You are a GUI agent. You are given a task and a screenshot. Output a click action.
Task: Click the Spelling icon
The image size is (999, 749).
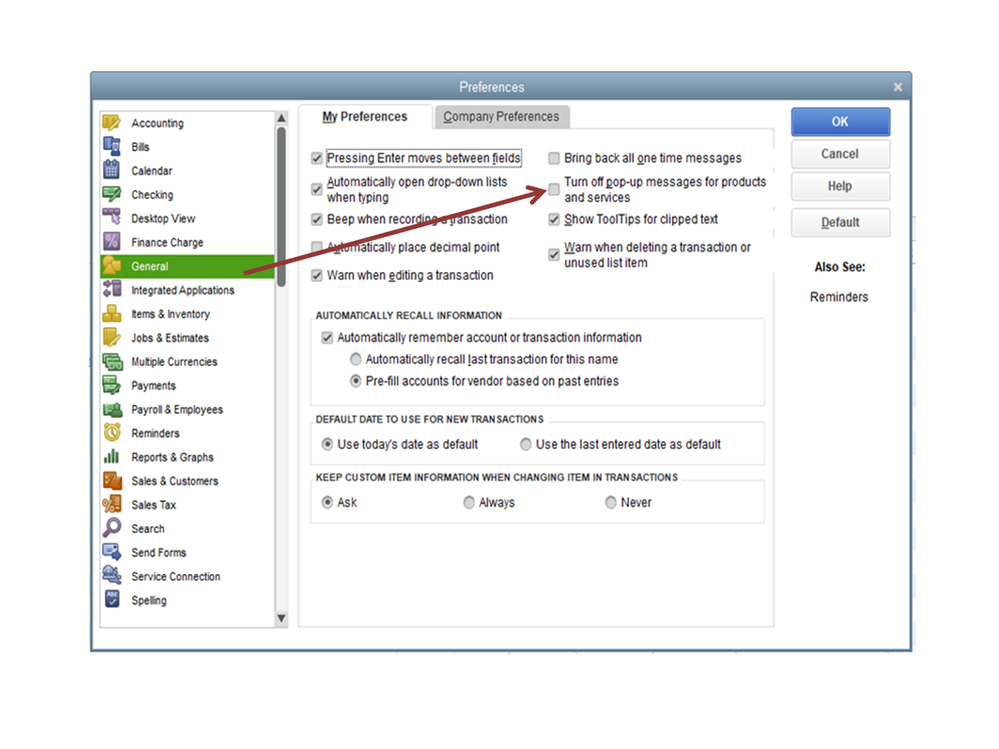[x=111, y=599]
